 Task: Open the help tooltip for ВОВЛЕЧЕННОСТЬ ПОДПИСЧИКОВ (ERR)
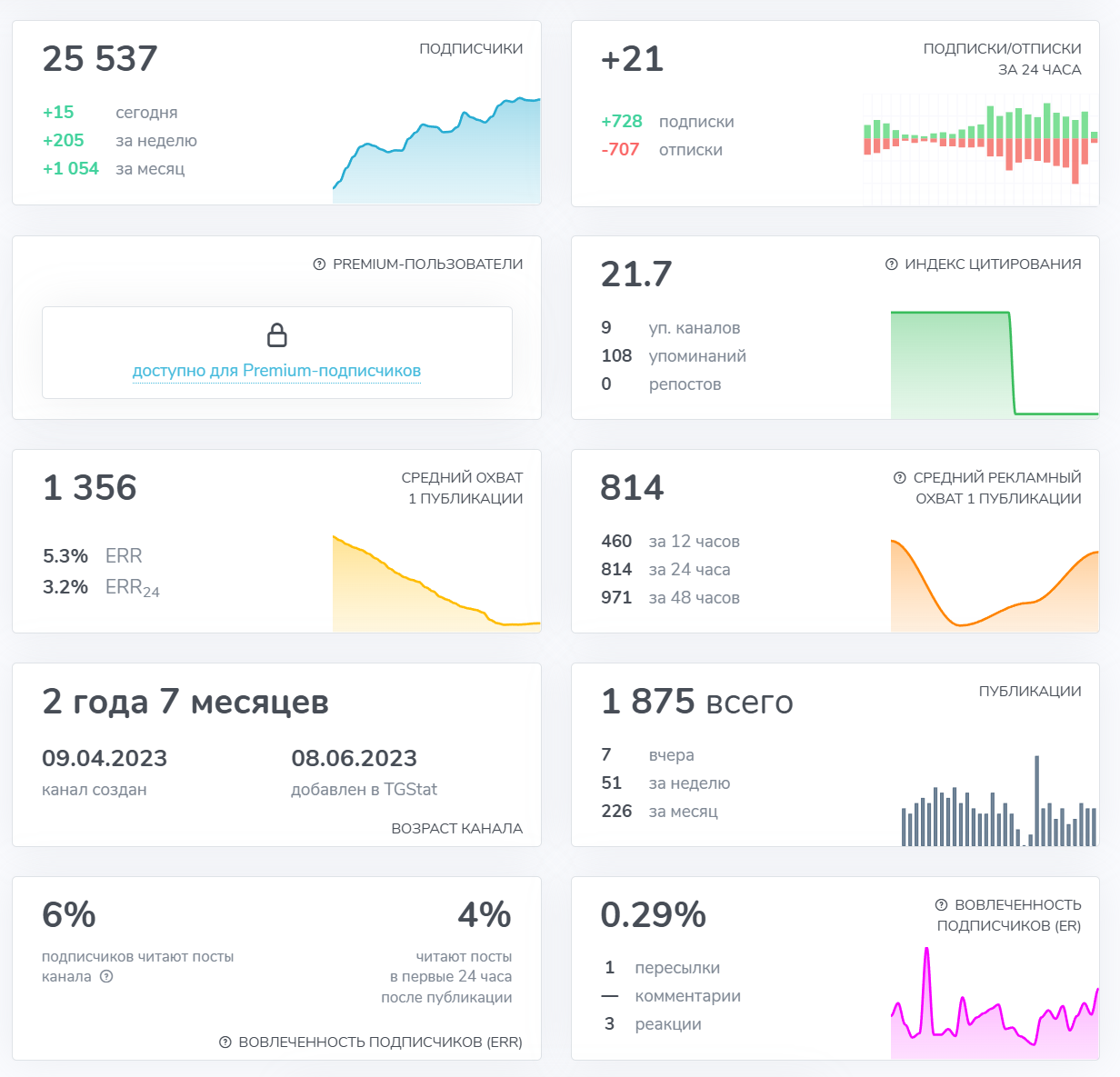[225, 1042]
